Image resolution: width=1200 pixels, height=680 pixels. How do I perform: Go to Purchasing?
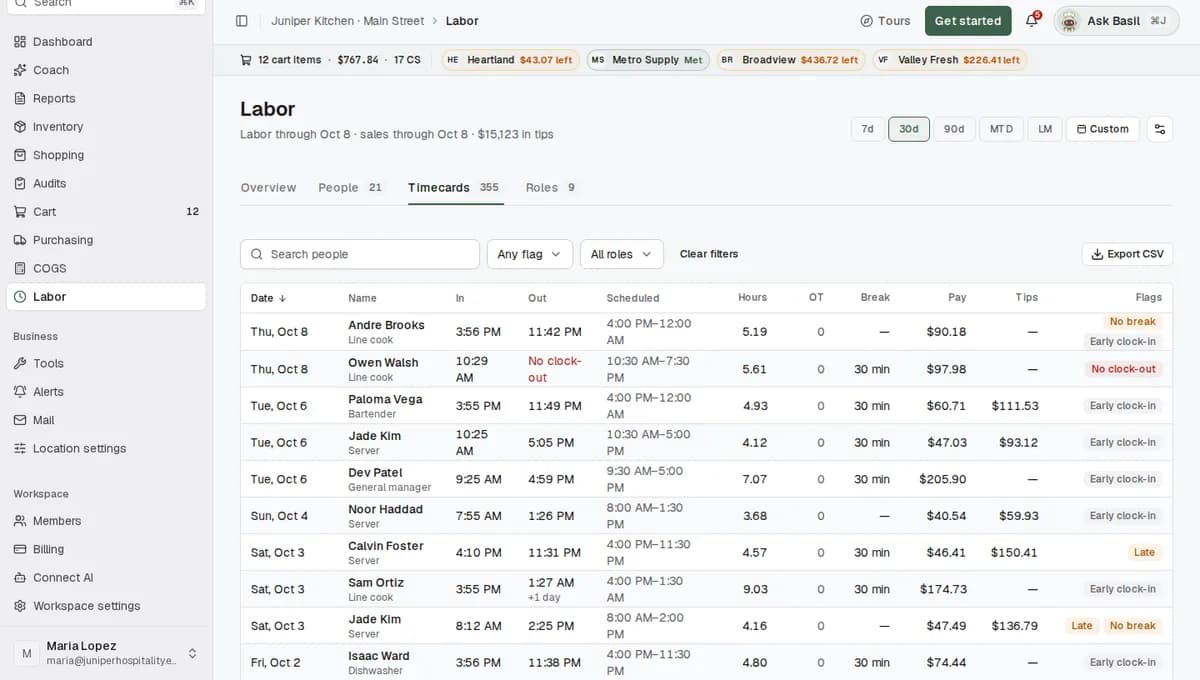pos(106,240)
